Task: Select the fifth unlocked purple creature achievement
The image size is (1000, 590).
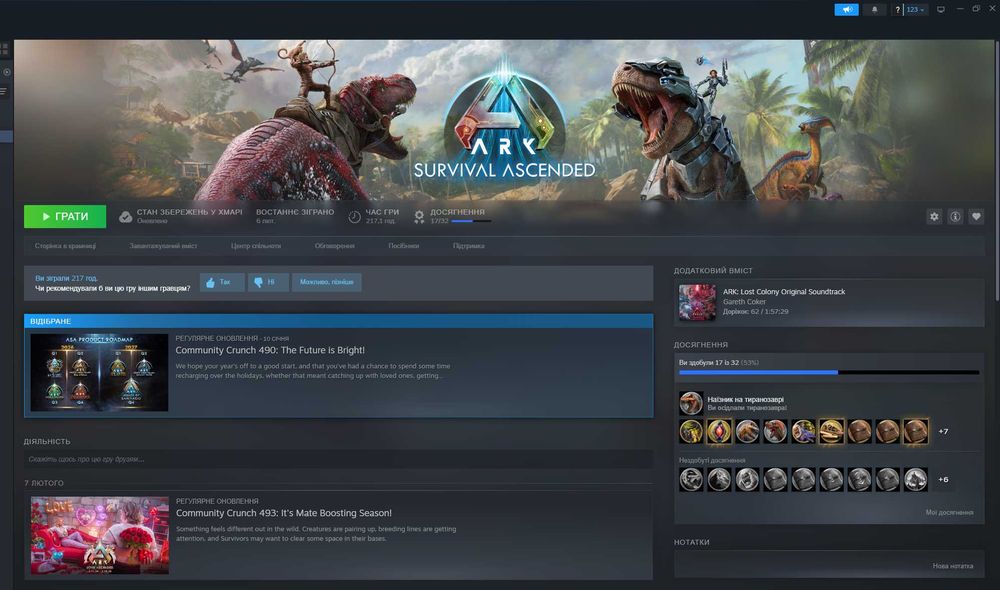Action: coord(803,431)
